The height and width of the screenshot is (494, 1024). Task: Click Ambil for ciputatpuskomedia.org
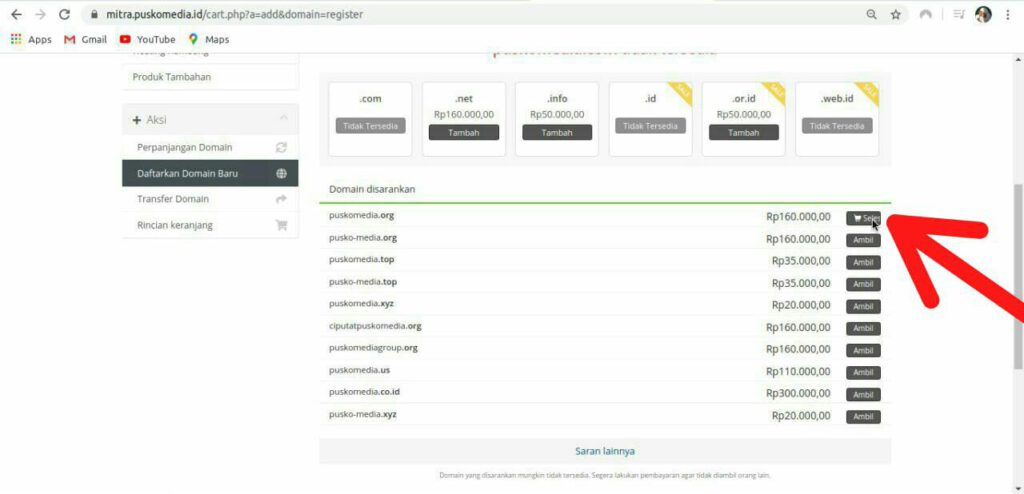(863, 329)
